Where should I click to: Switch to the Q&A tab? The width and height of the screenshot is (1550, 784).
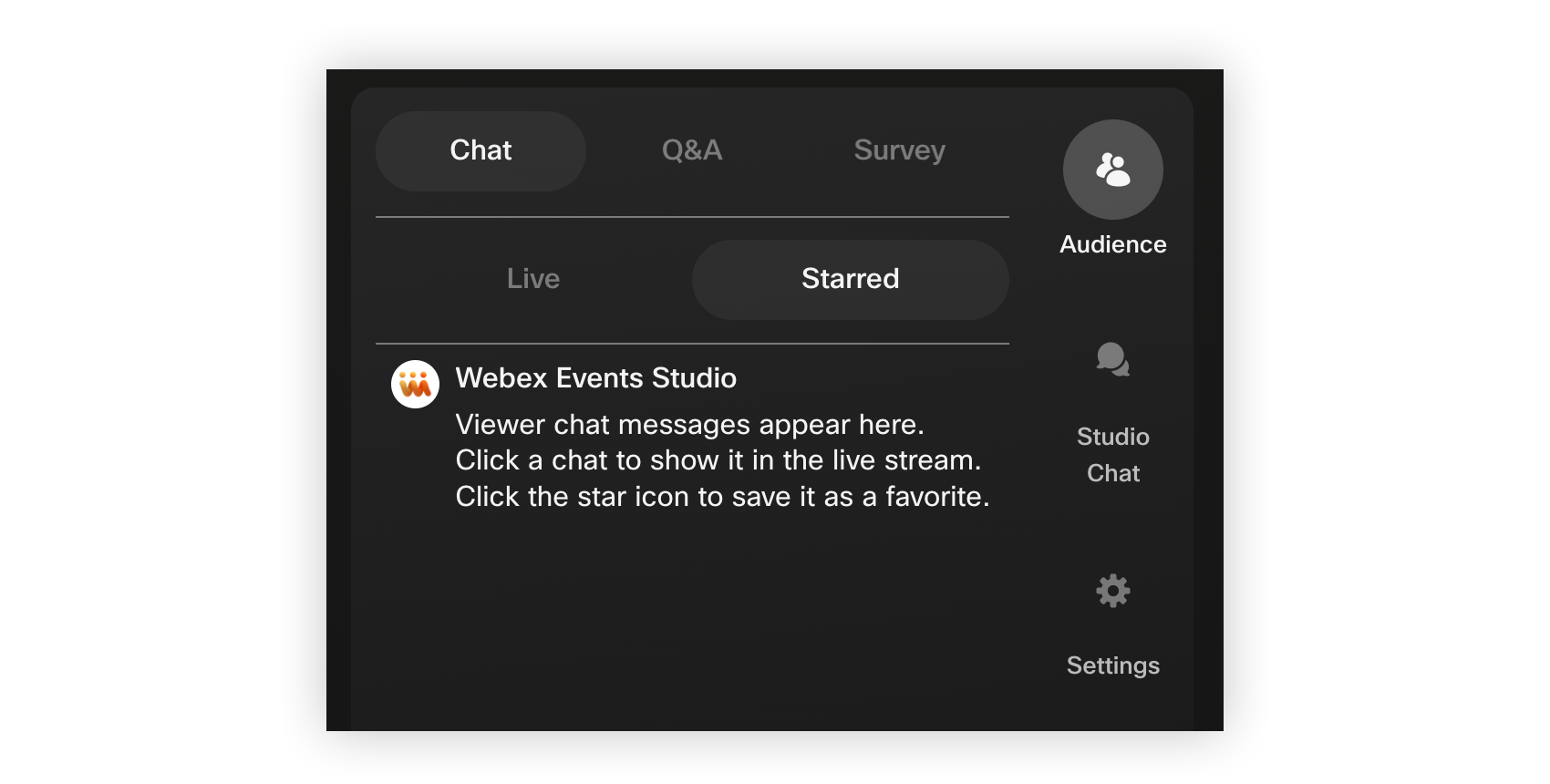692,150
